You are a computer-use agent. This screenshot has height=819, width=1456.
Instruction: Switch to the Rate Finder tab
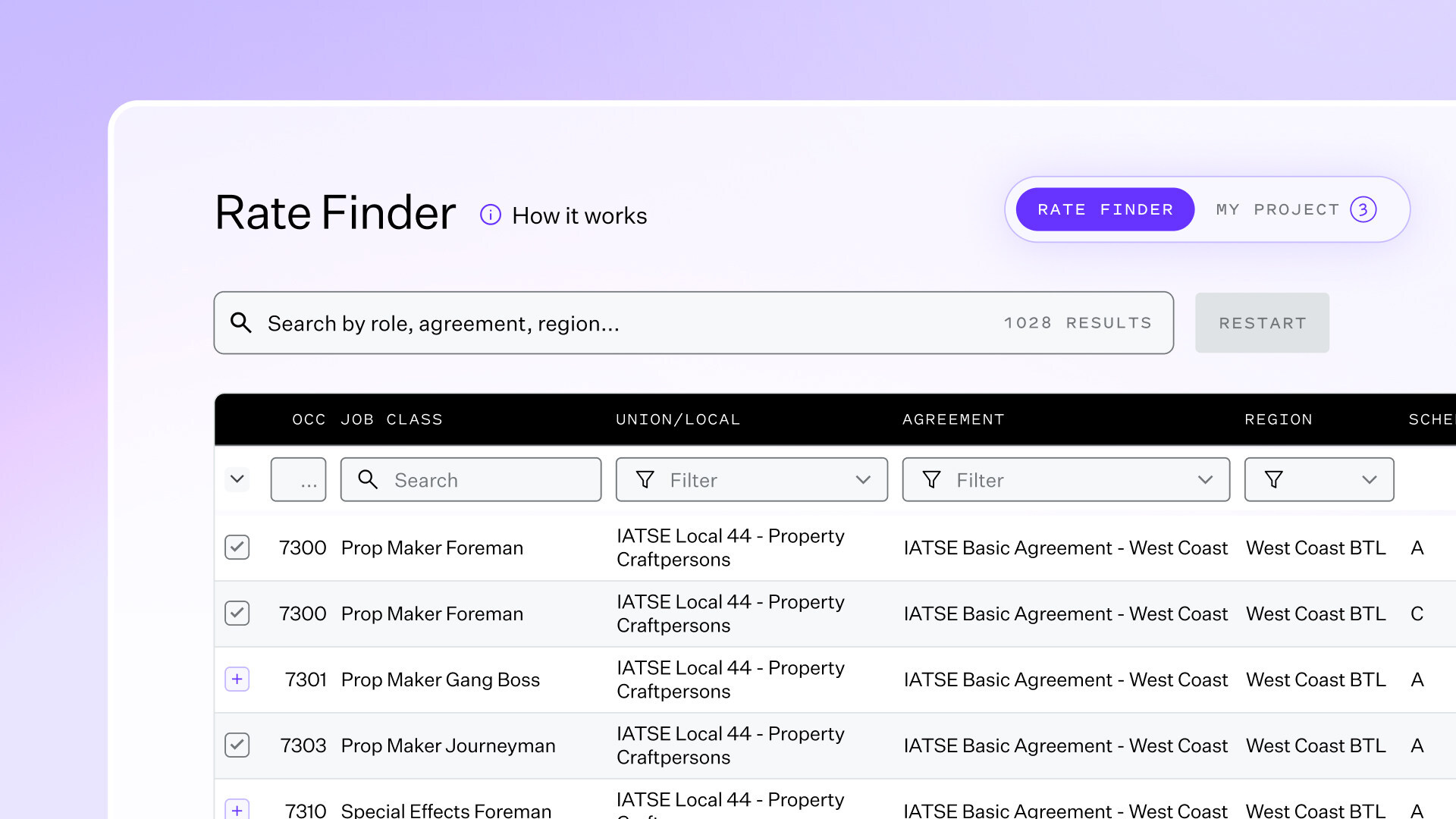[x=1105, y=210]
